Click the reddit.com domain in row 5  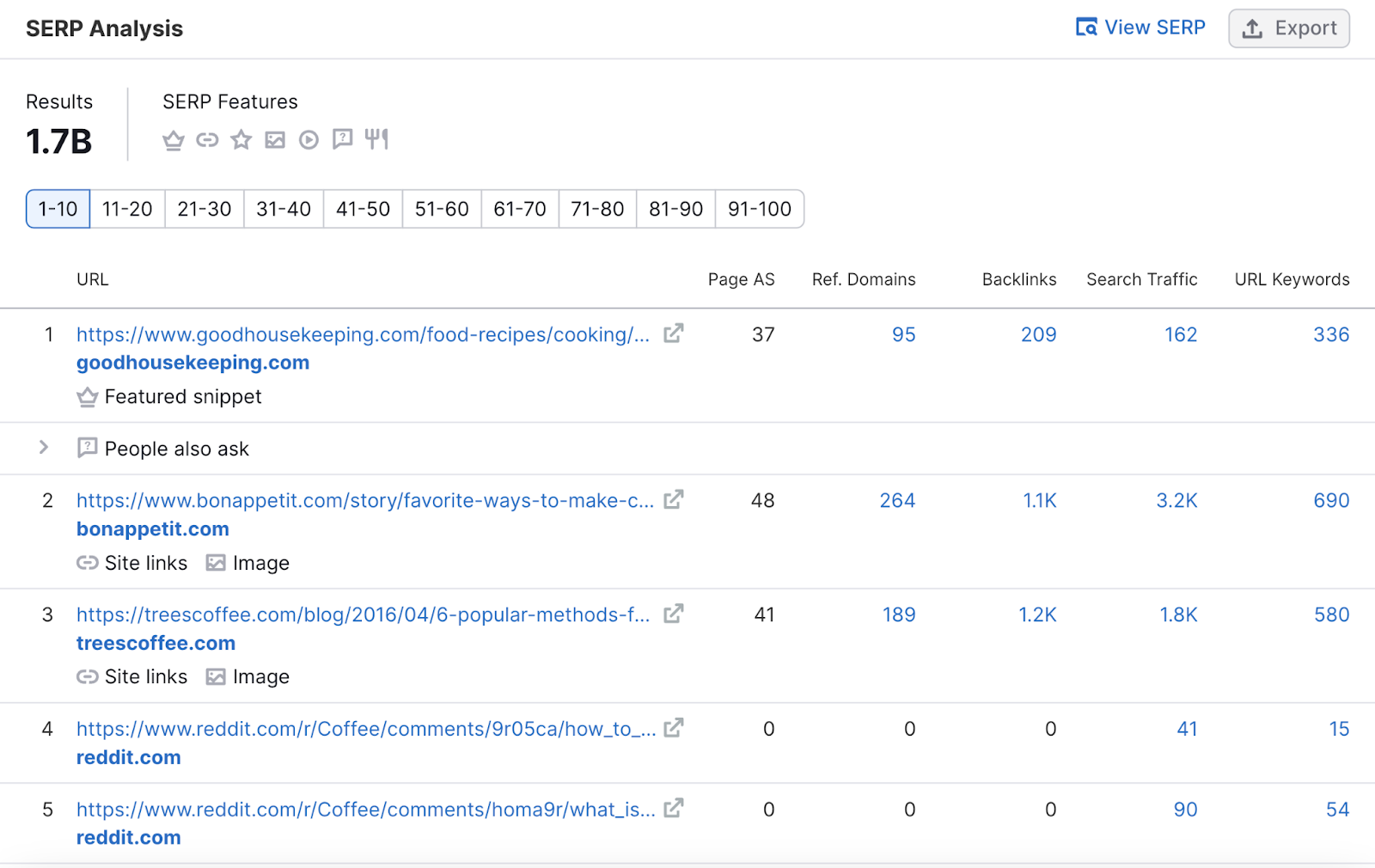tap(129, 838)
